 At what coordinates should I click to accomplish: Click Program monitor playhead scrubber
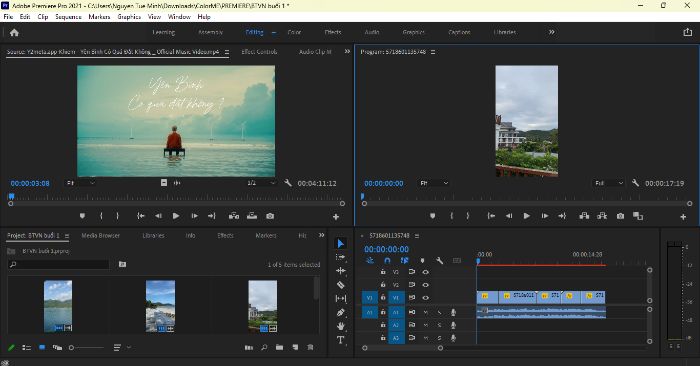[x=362, y=196]
